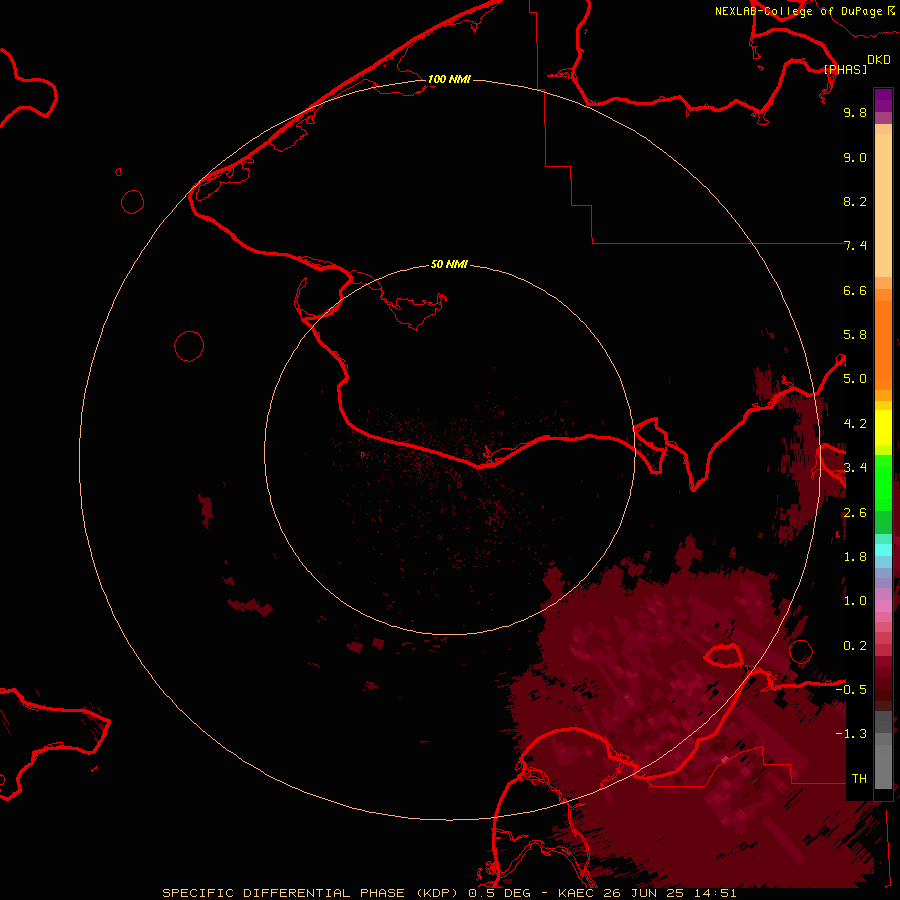Click the 9.8 value on the color scale
The width and height of the screenshot is (900, 900).
pos(855,112)
